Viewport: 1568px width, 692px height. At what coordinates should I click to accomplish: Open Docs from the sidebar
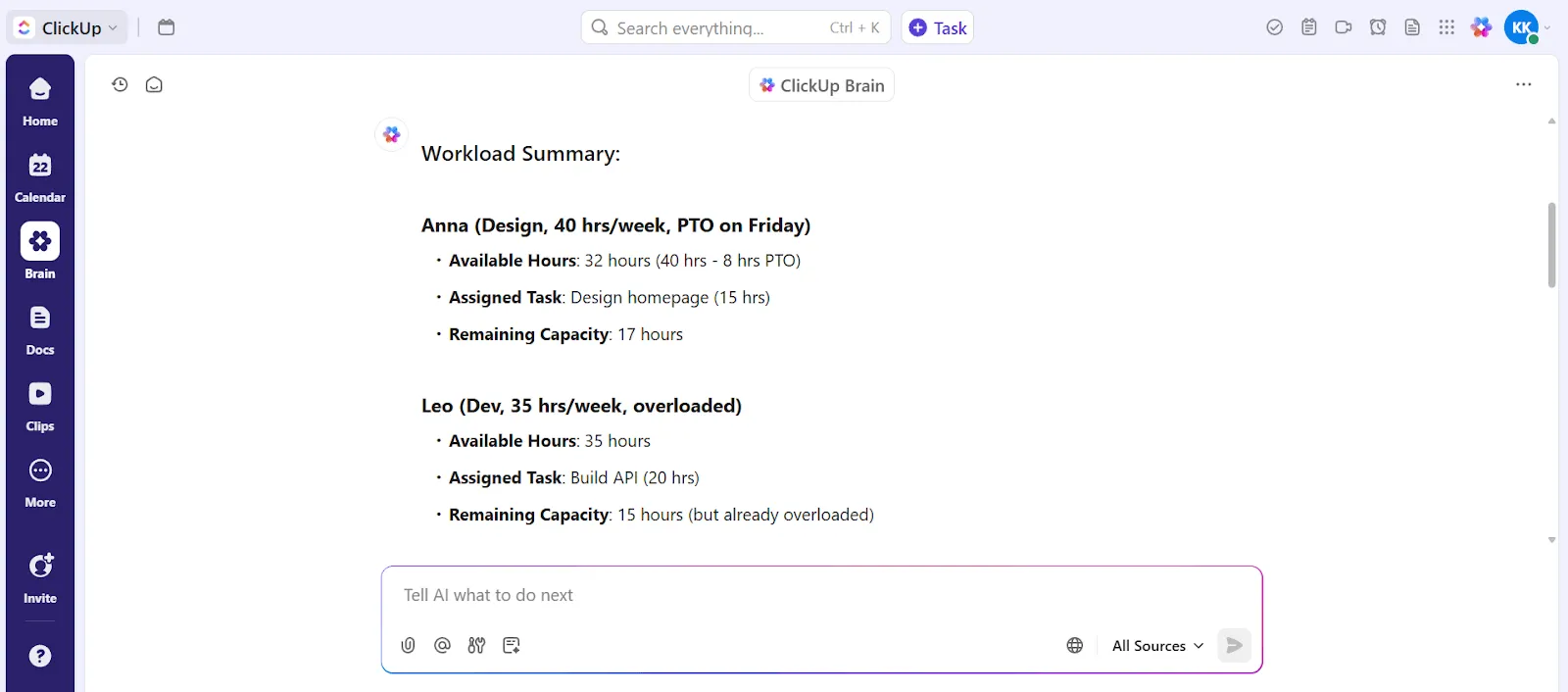(x=40, y=330)
